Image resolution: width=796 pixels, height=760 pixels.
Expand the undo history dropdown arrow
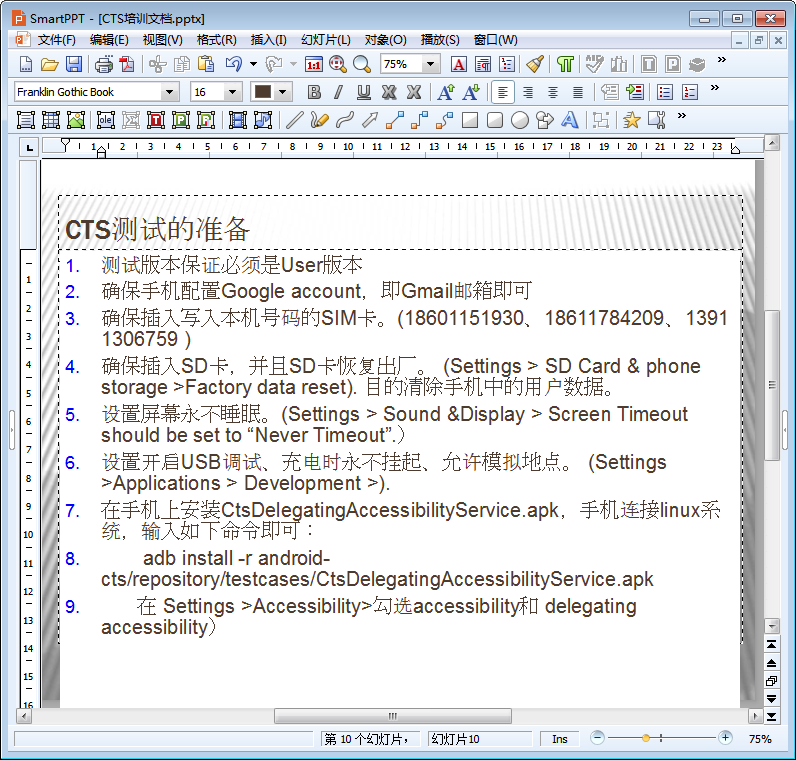coord(253,64)
